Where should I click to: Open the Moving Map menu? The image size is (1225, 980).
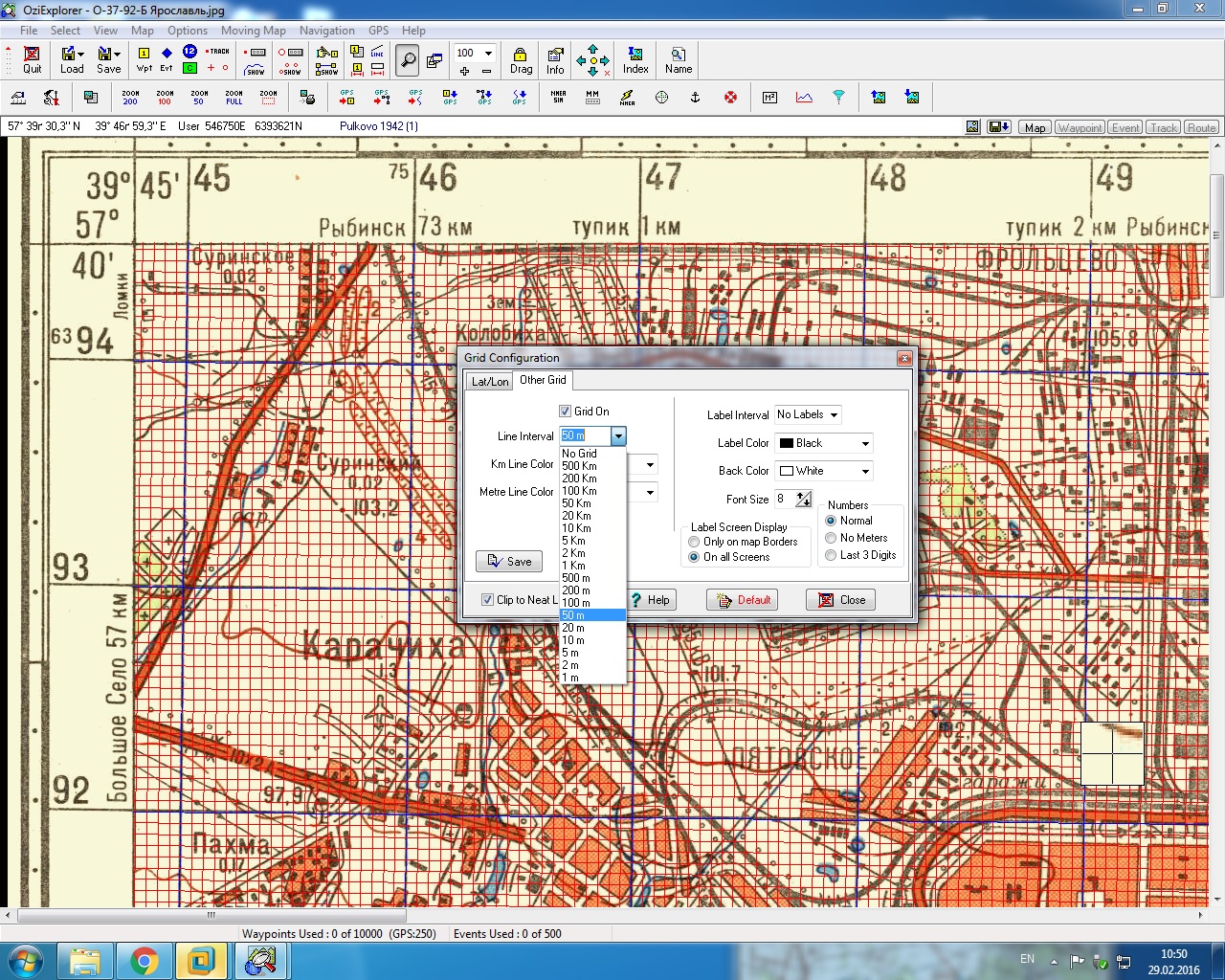pos(253,31)
